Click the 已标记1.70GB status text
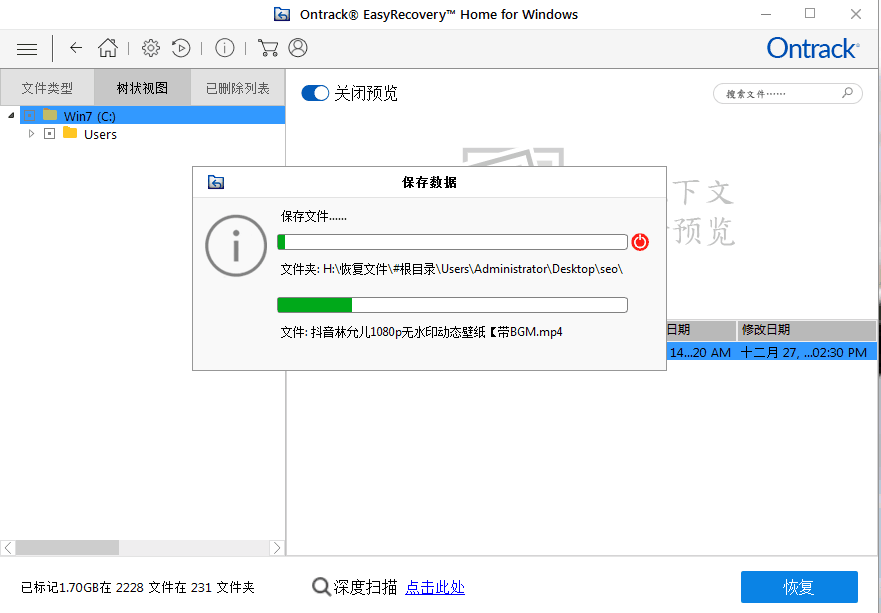This screenshot has width=881, height=613. (138, 588)
